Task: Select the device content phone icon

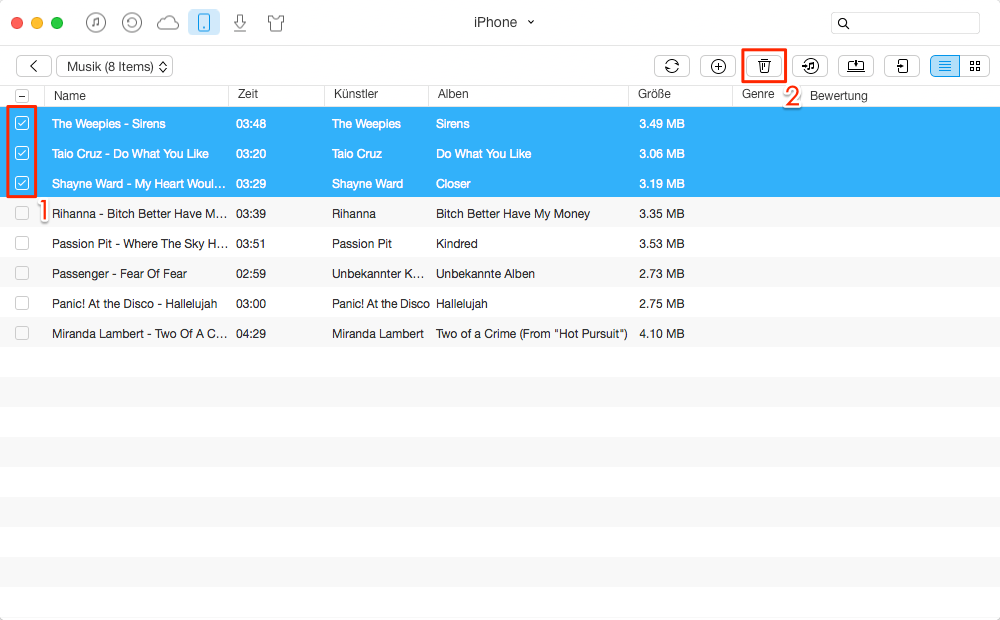Action: (204, 22)
